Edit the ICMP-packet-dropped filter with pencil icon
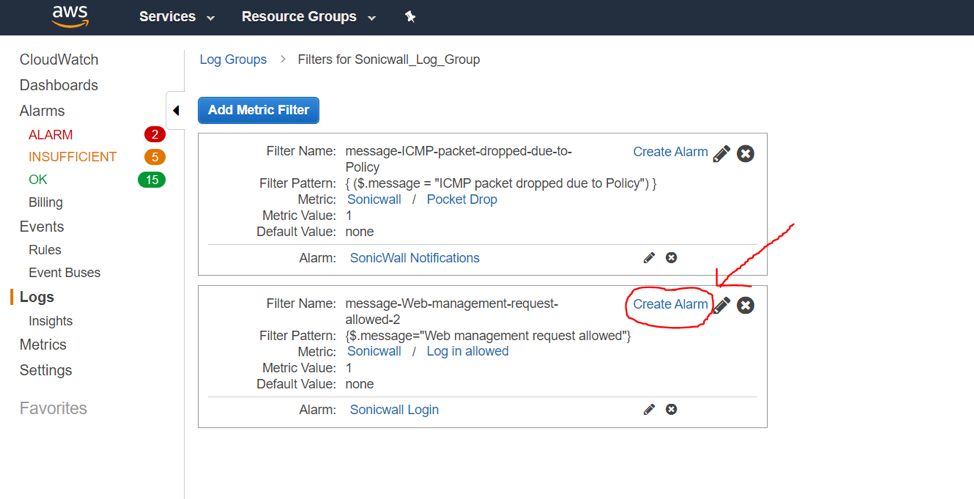Screen dimensions: 974x499 pyautogui.click(x=721, y=153)
